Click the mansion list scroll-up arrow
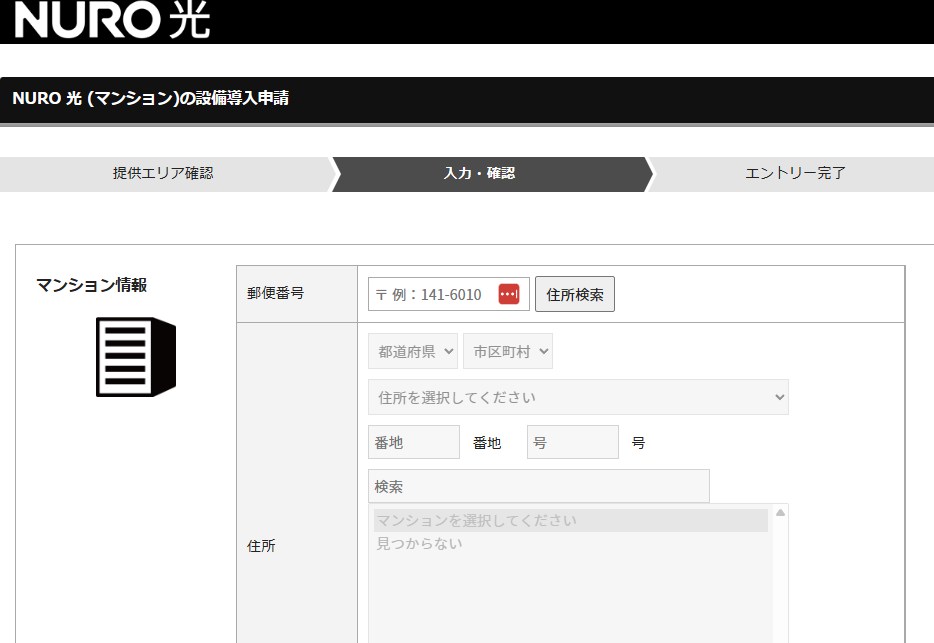 (780, 513)
